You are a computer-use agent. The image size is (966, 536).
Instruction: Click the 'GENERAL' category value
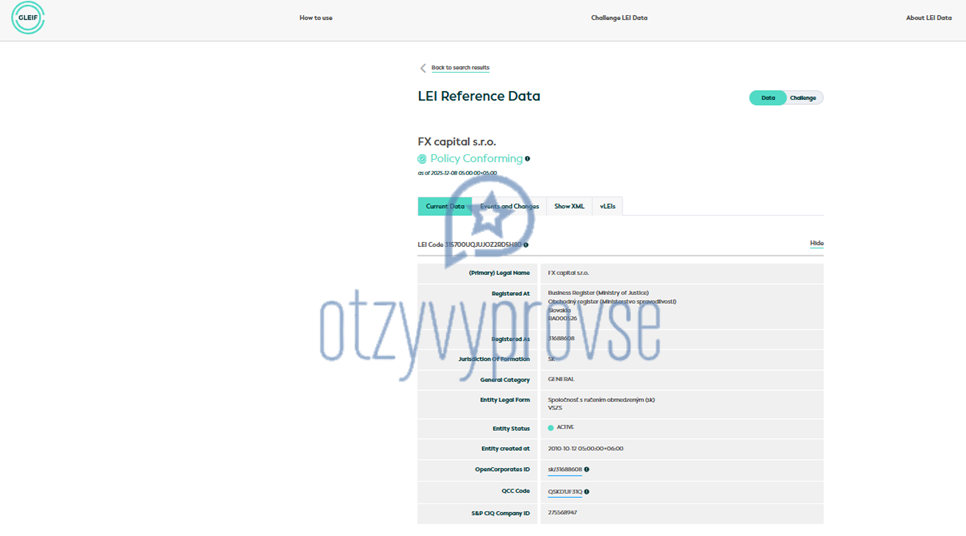561,380
